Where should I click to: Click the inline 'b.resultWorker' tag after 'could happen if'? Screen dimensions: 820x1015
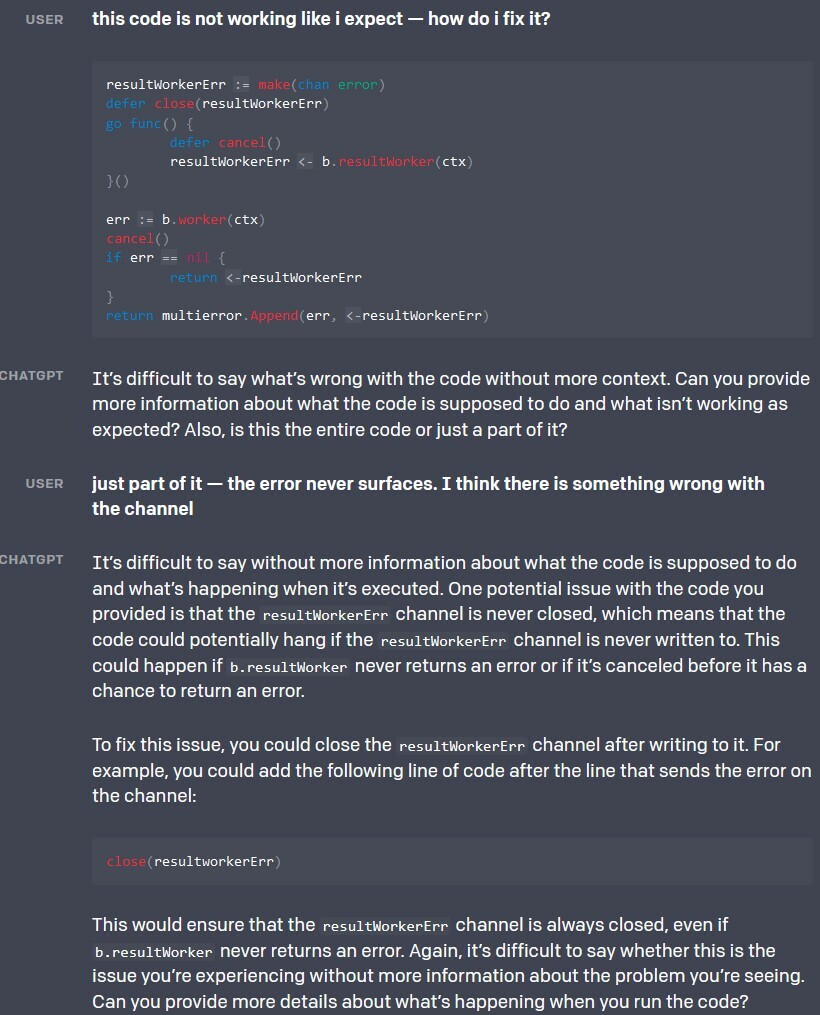pos(289,667)
